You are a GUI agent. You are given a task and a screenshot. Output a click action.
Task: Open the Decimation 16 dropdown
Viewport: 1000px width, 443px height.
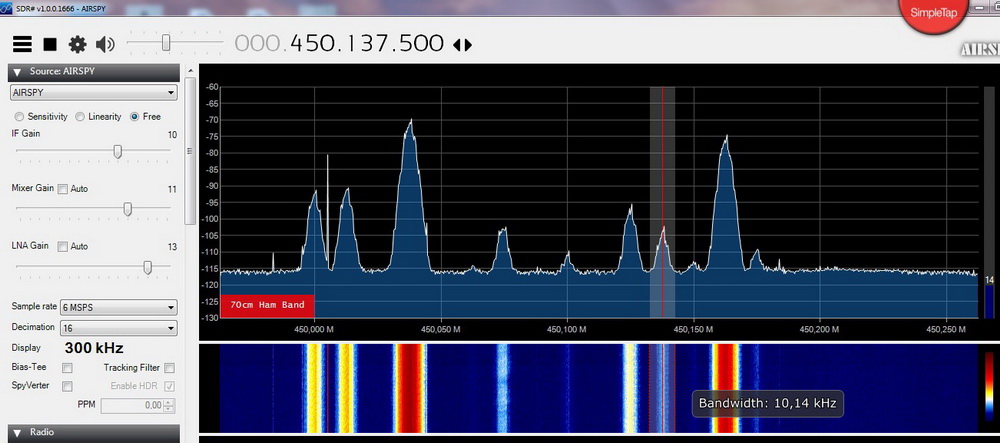[x=118, y=328]
